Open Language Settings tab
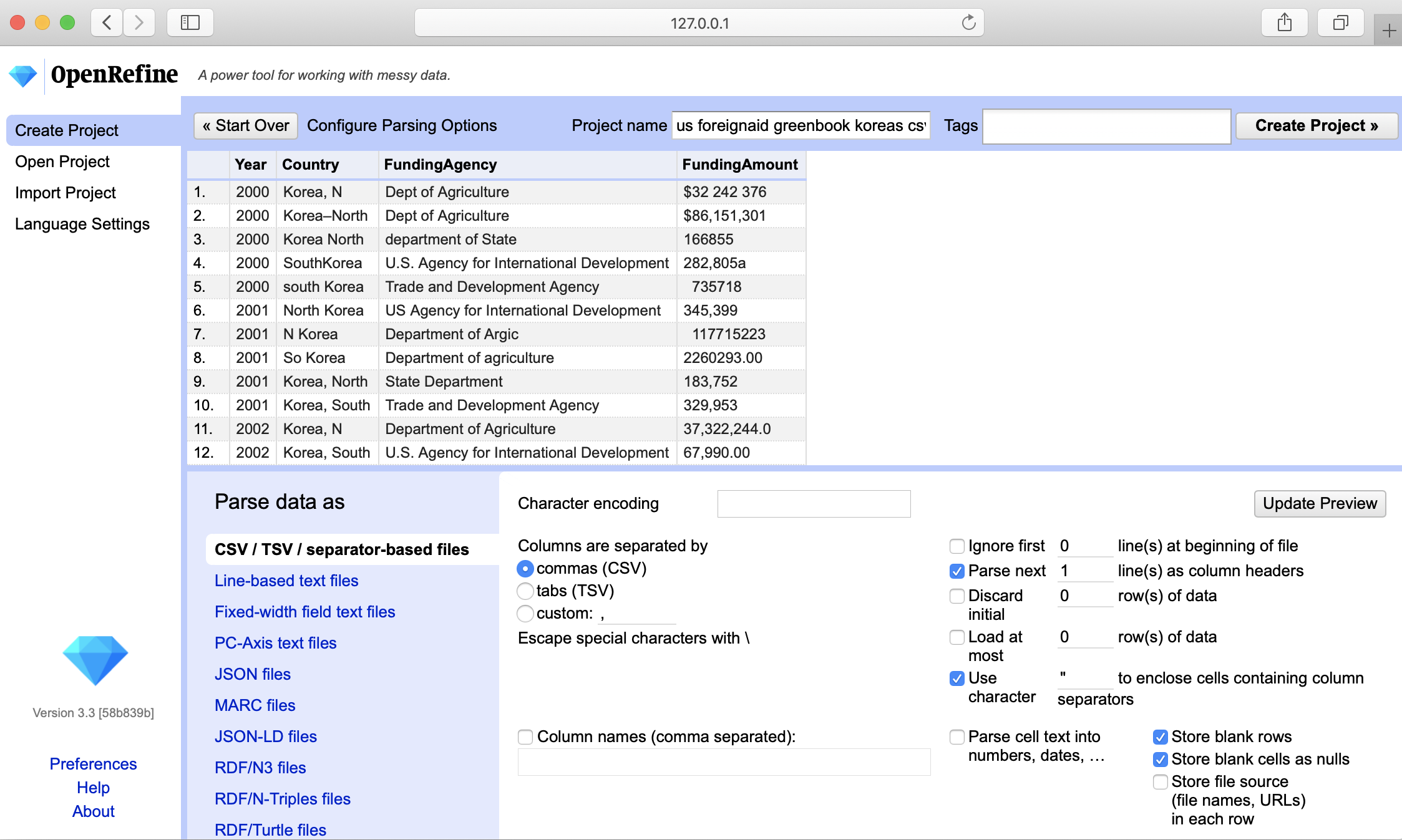The width and height of the screenshot is (1402, 840). click(82, 224)
